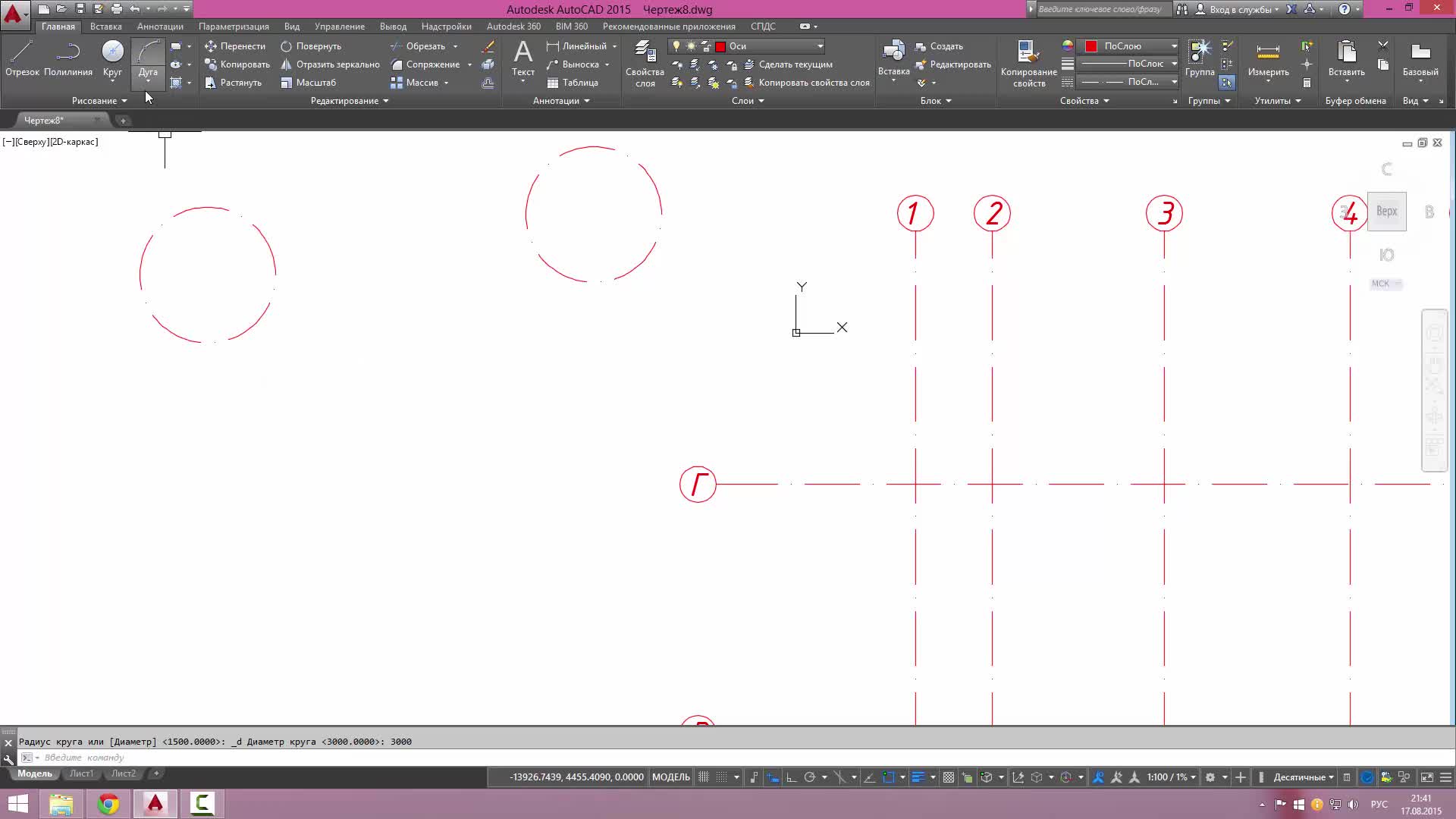Select the Отрезок line tool
This screenshot has height=819, width=1456.
tap(22, 59)
